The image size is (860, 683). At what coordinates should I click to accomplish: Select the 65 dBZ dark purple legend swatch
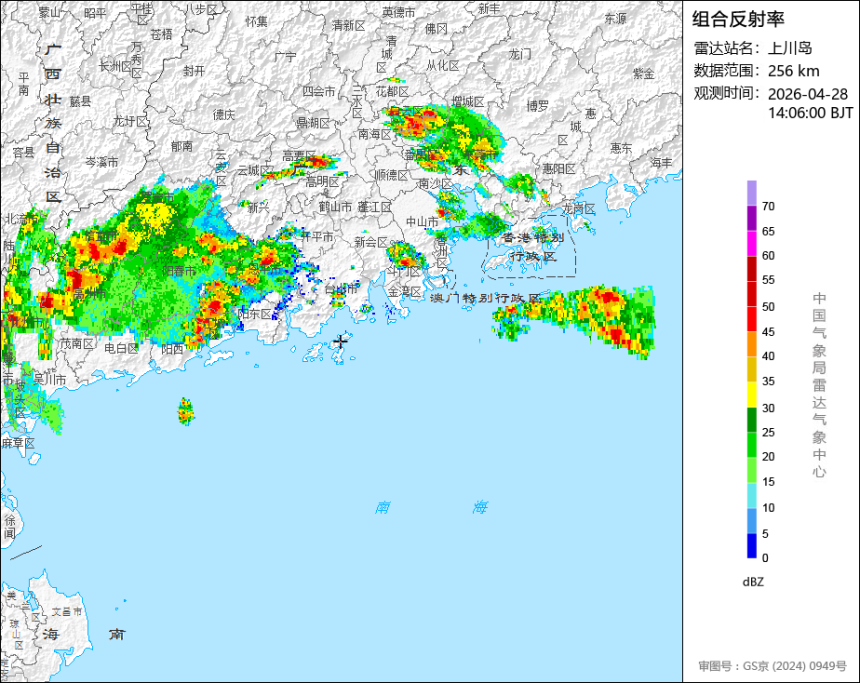tap(751, 218)
